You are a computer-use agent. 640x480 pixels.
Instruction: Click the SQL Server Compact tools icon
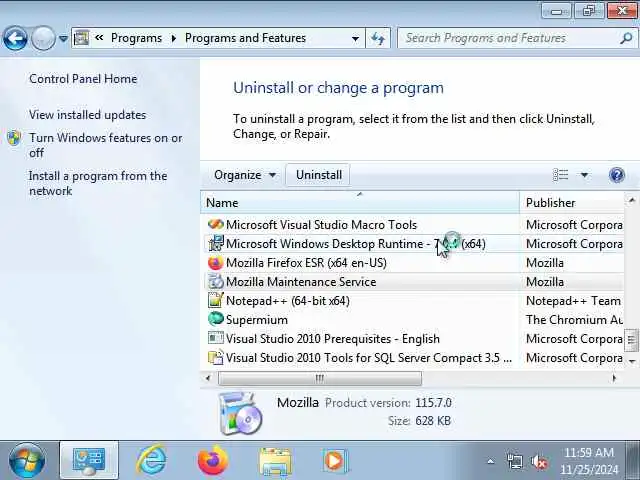215,358
